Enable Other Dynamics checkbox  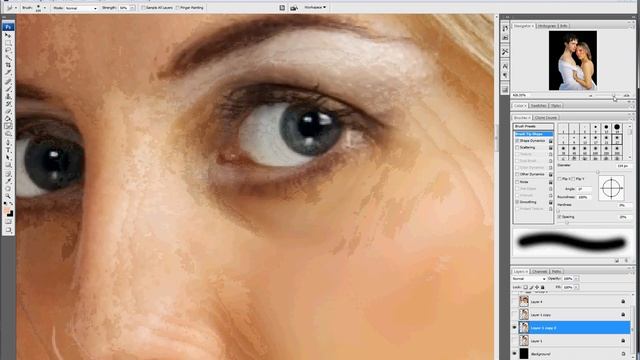(x=518, y=175)
